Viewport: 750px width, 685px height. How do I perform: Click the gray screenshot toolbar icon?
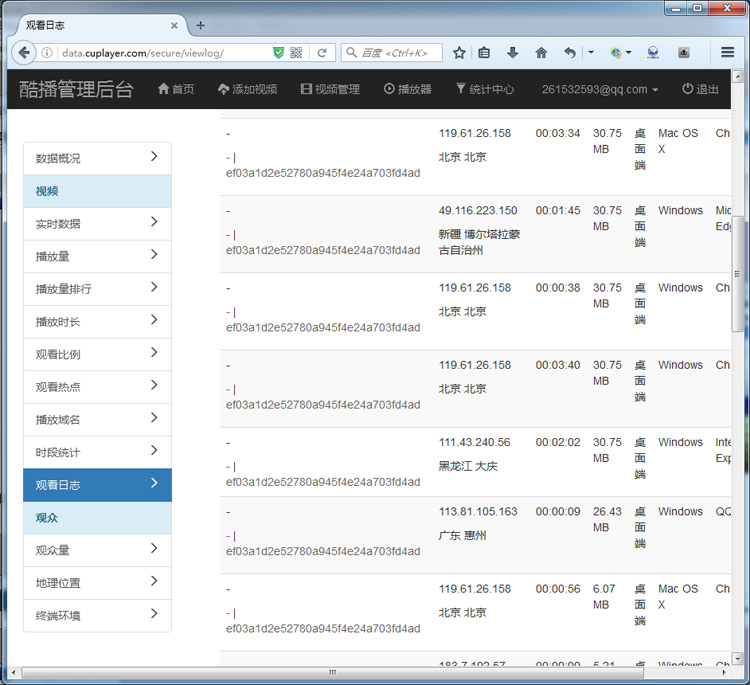[684, 53]
